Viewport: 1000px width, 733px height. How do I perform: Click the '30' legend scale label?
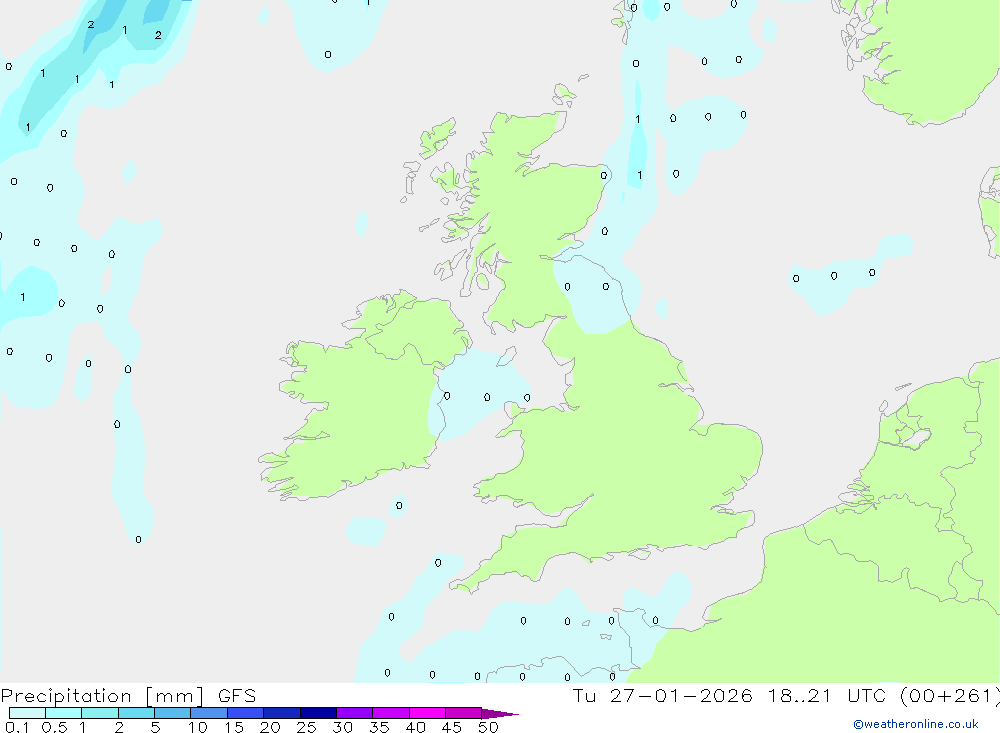(x=343, y=727)
